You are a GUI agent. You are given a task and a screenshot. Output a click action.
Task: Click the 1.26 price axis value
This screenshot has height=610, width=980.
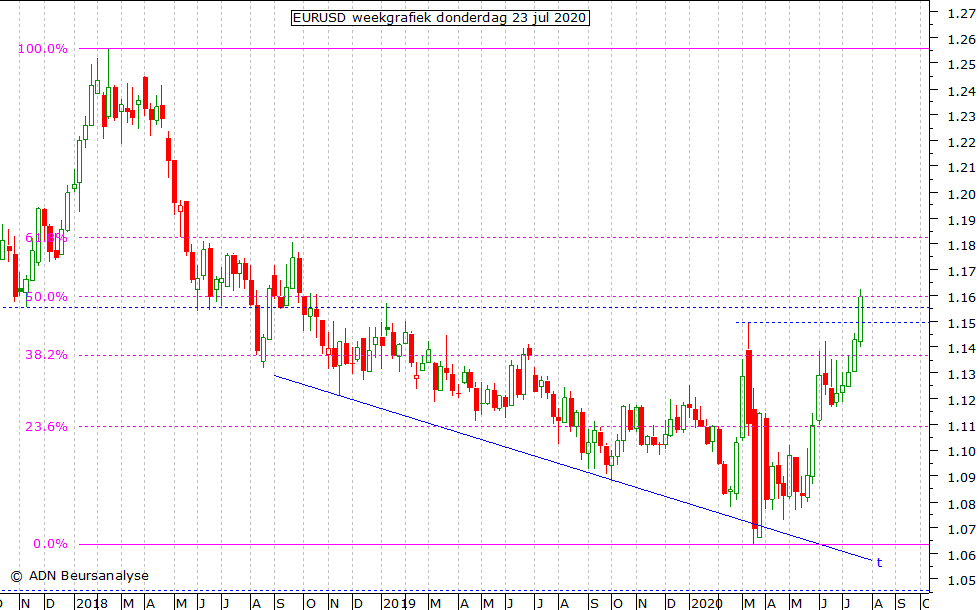pyautogui.click(x=961, y=39)
